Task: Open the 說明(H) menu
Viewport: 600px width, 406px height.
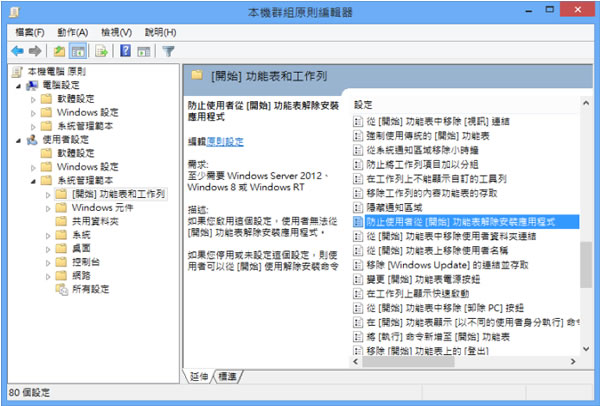Action: 160,32
